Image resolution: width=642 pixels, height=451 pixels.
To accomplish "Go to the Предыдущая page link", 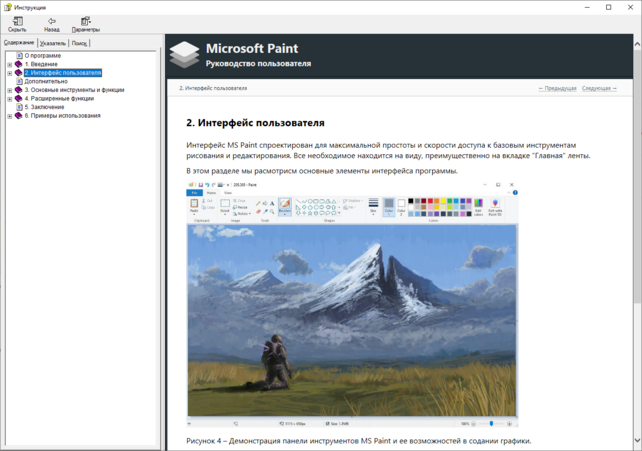I will click(557, 88).
